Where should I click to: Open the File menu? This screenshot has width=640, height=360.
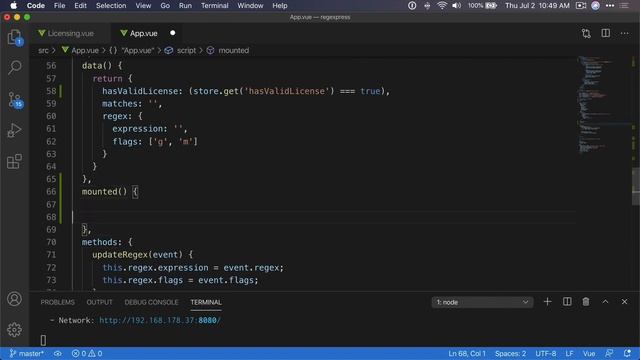60,6
